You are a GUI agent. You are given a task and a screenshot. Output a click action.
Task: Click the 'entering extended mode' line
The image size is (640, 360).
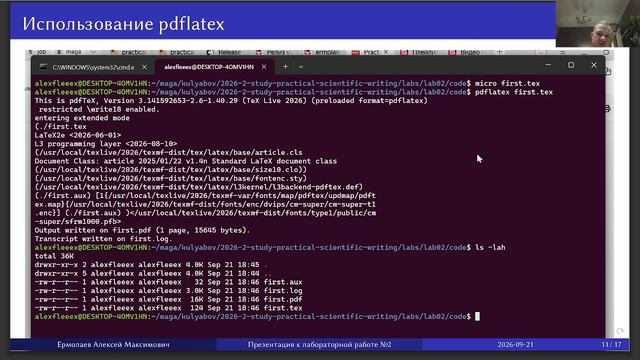coord(82,118)
